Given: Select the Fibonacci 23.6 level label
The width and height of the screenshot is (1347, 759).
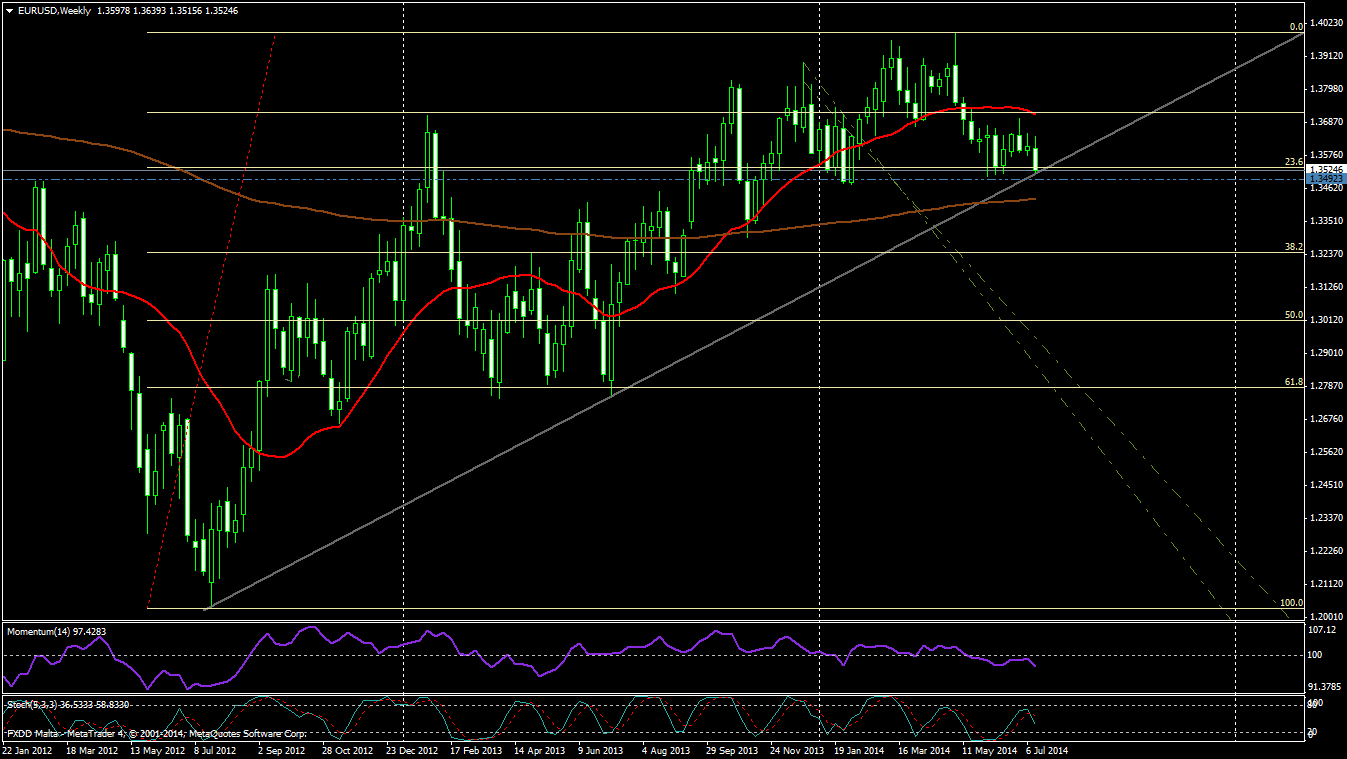Looking at the screenshot, I should (1292, 162).
